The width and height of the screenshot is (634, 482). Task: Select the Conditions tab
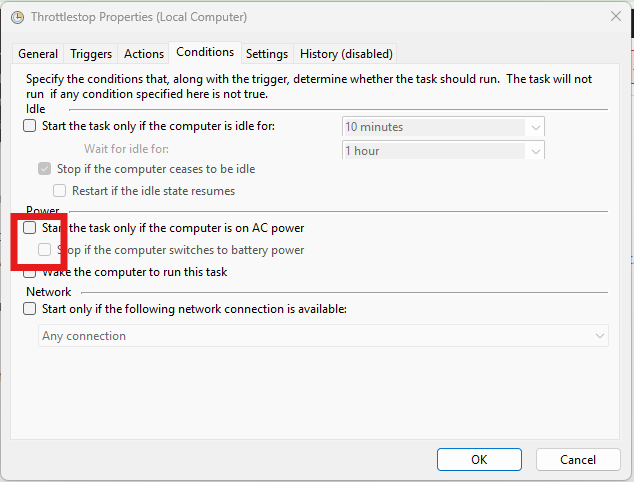pyautogui.click(x=205, y=52)
